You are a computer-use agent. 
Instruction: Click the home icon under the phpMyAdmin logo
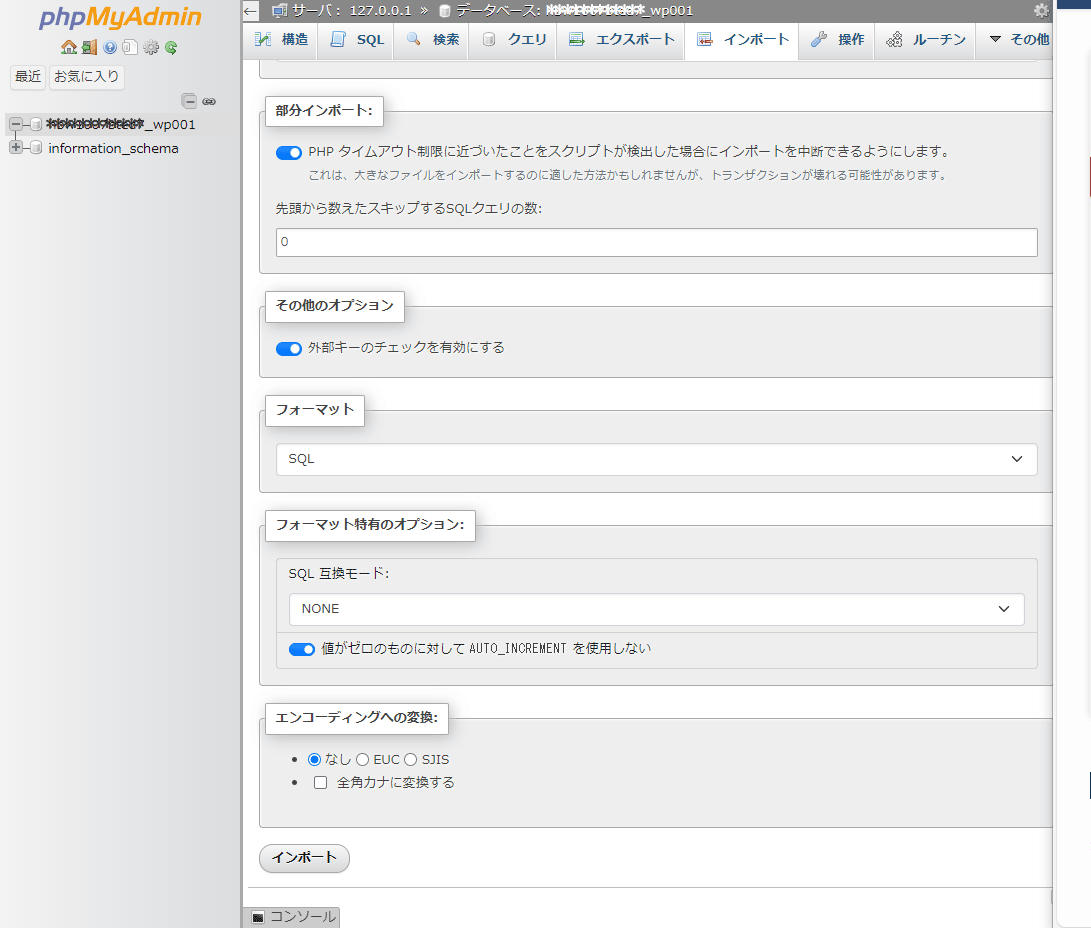[68, 47]
